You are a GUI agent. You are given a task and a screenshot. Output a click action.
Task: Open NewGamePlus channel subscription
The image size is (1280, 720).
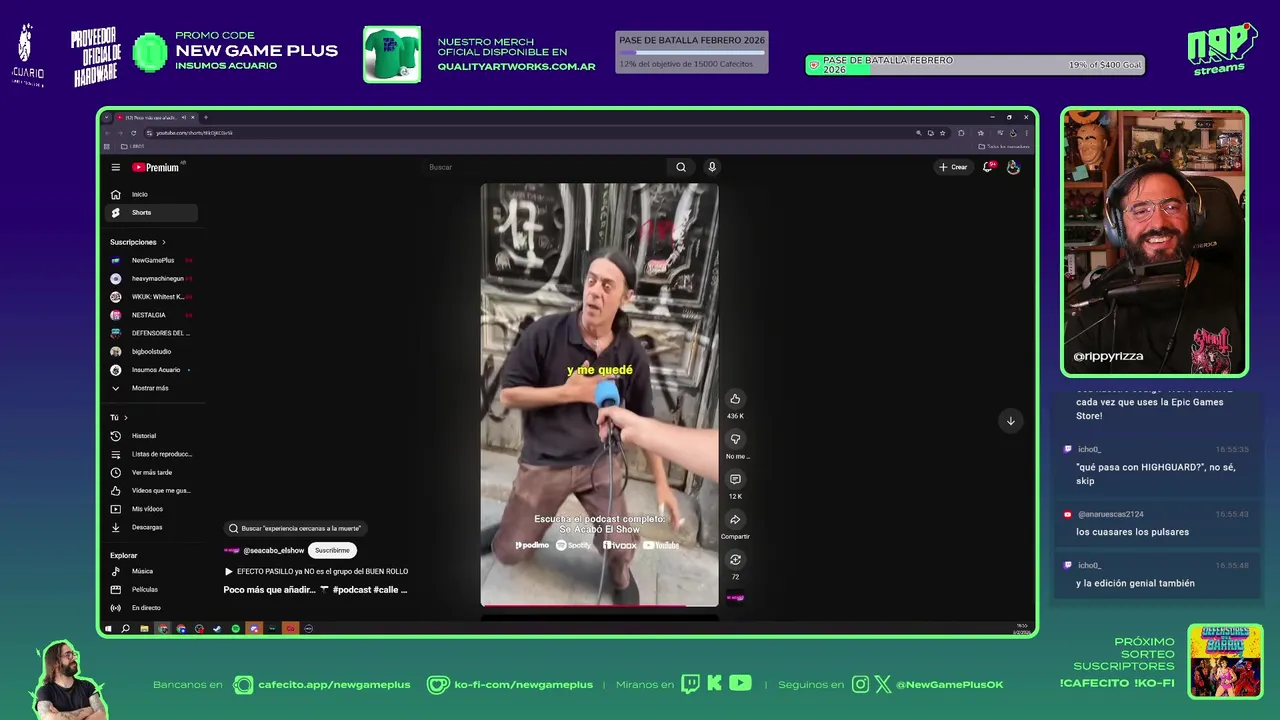(x=152, y=260)
